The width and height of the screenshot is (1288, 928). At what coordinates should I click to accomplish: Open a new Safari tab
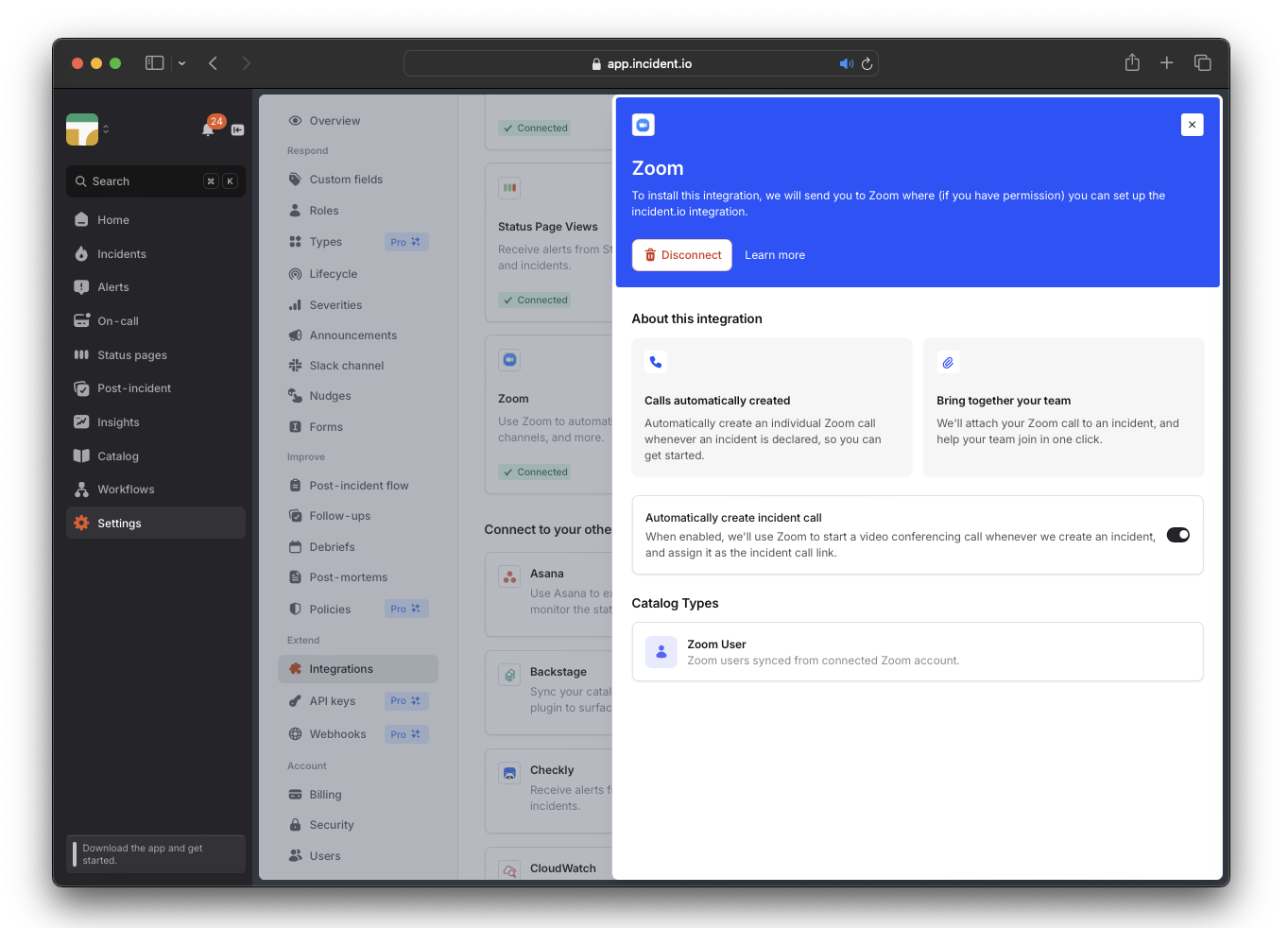tap(1167, 62)
